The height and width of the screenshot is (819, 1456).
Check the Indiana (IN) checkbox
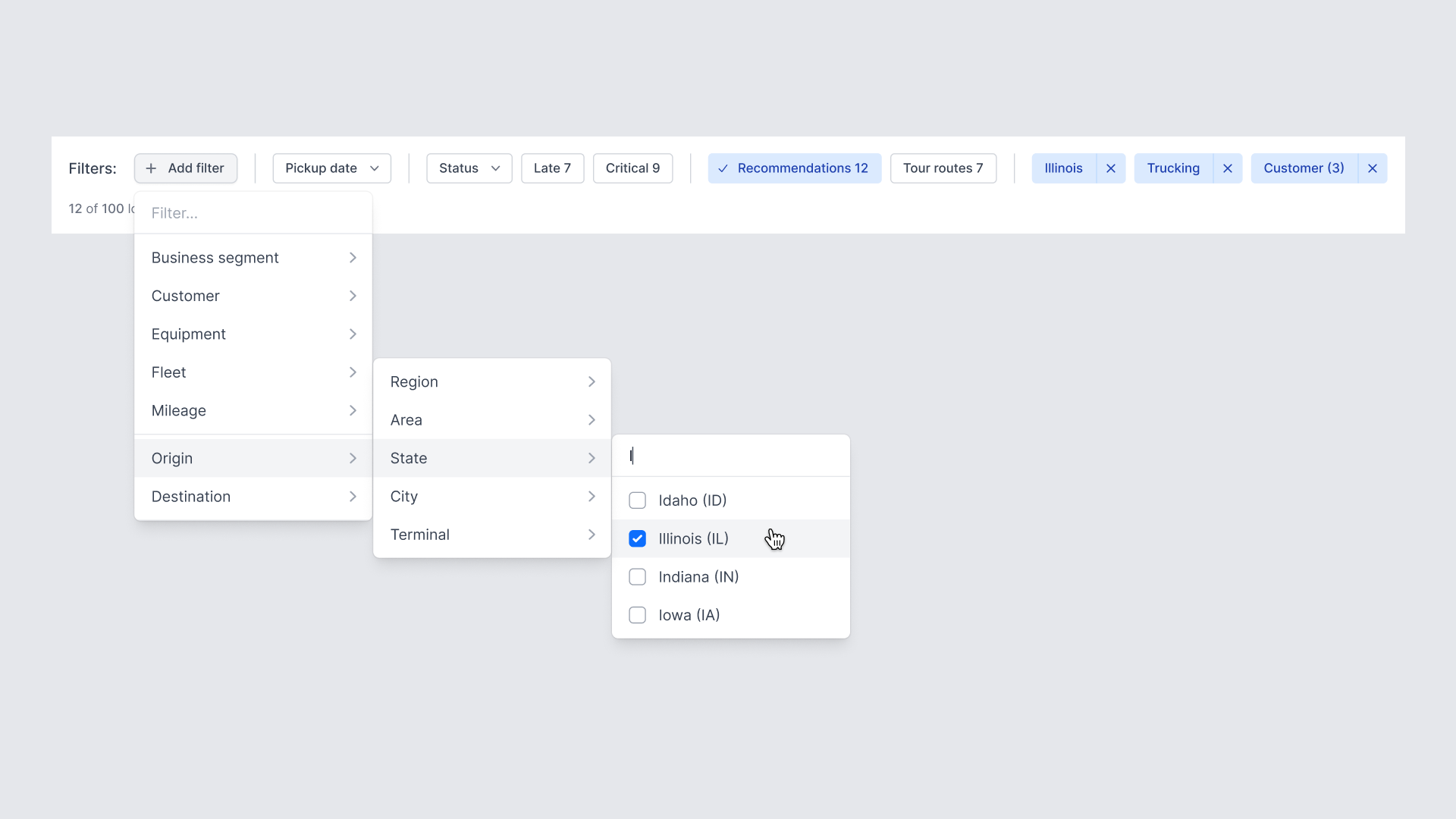[x=638, y=577]
